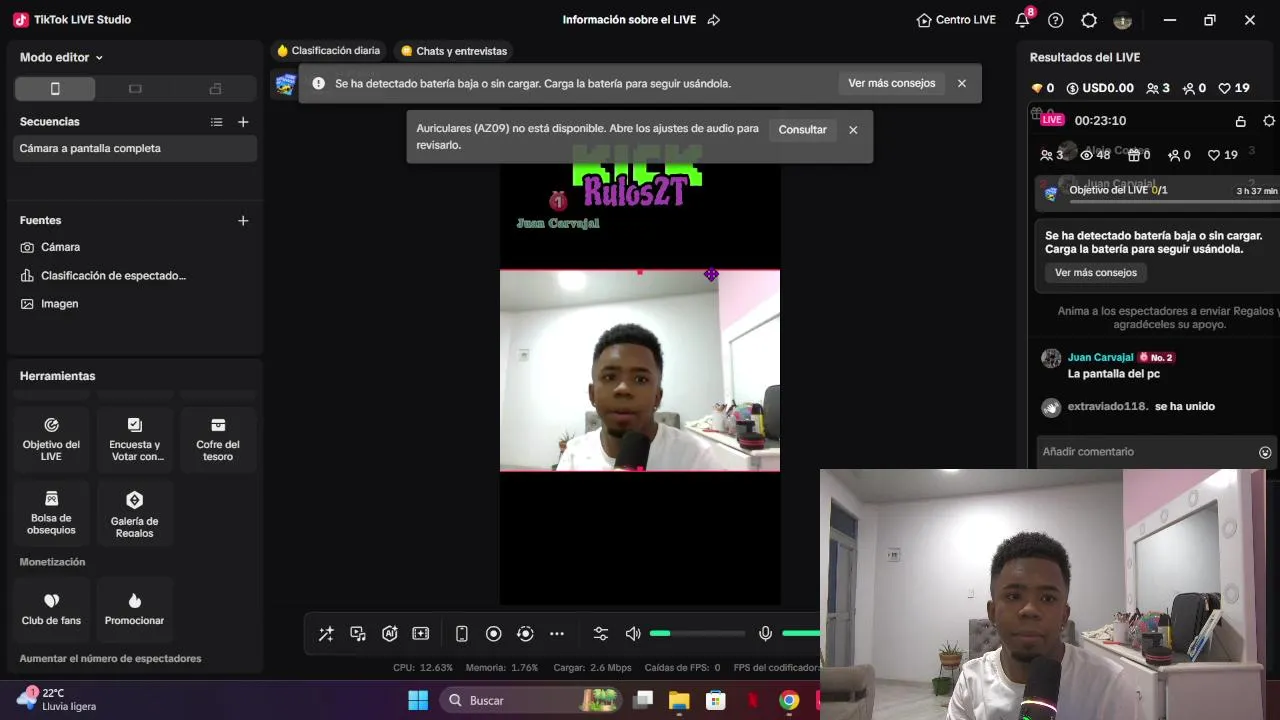This screenshot has height=720, width=1280.
Task: Open the help question mark icon
Action: click(x=1056, y=20)
